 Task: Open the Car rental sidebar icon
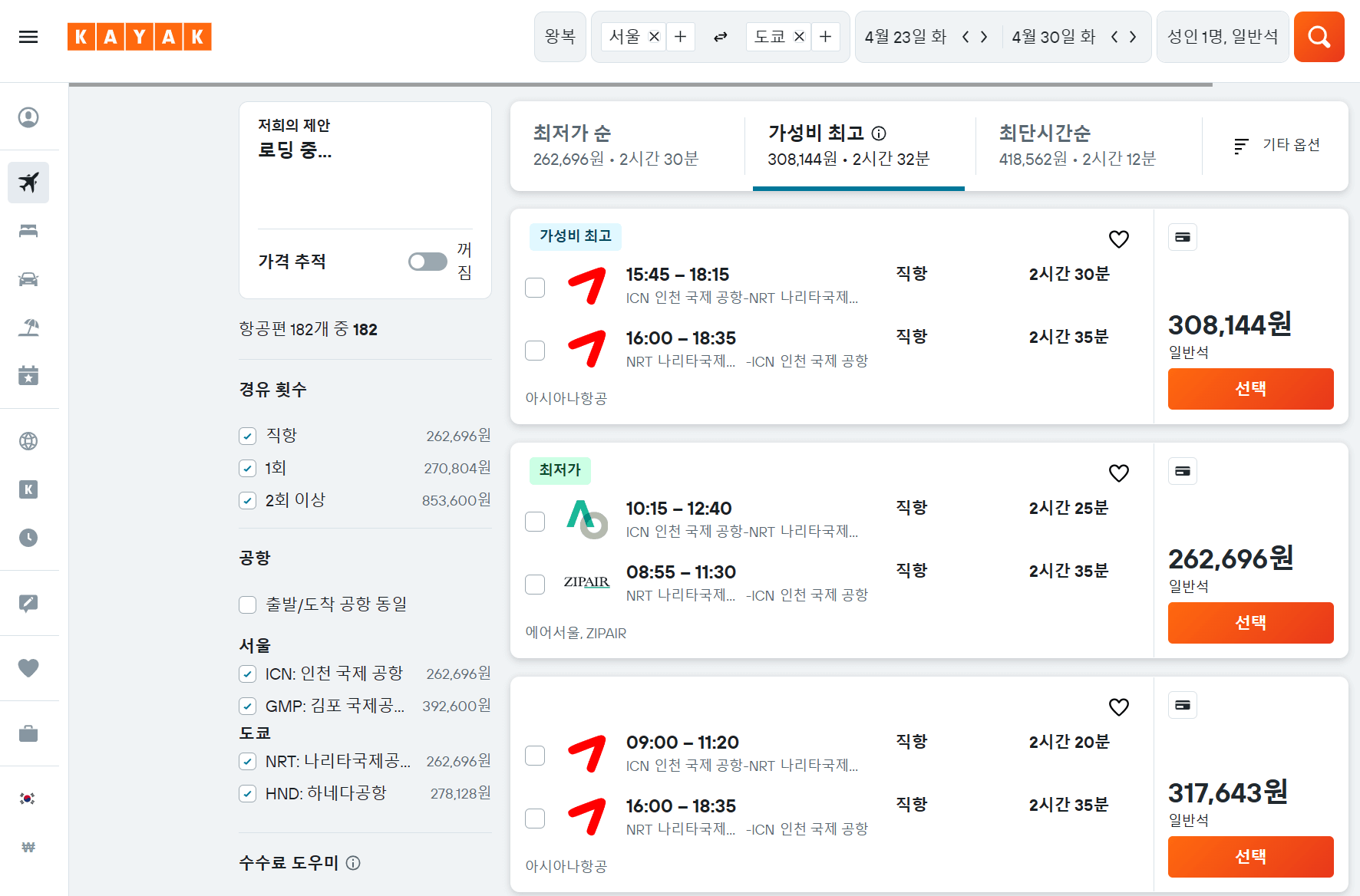28,279
